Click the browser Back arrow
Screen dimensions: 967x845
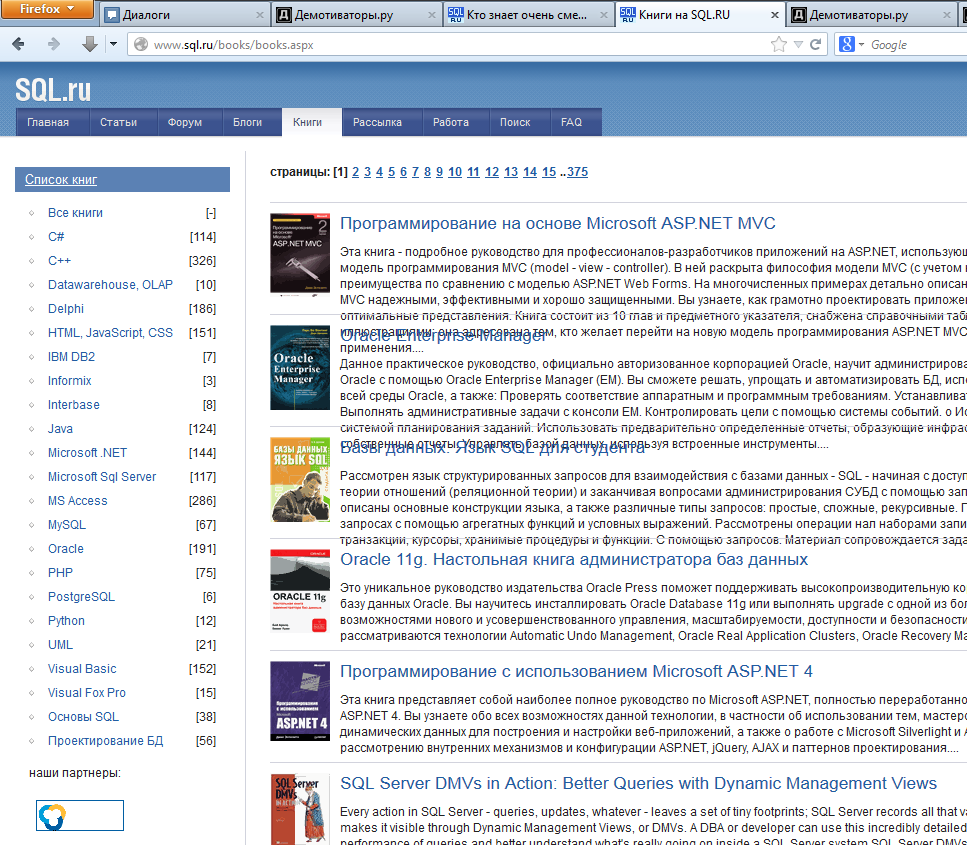pos(19,44)
